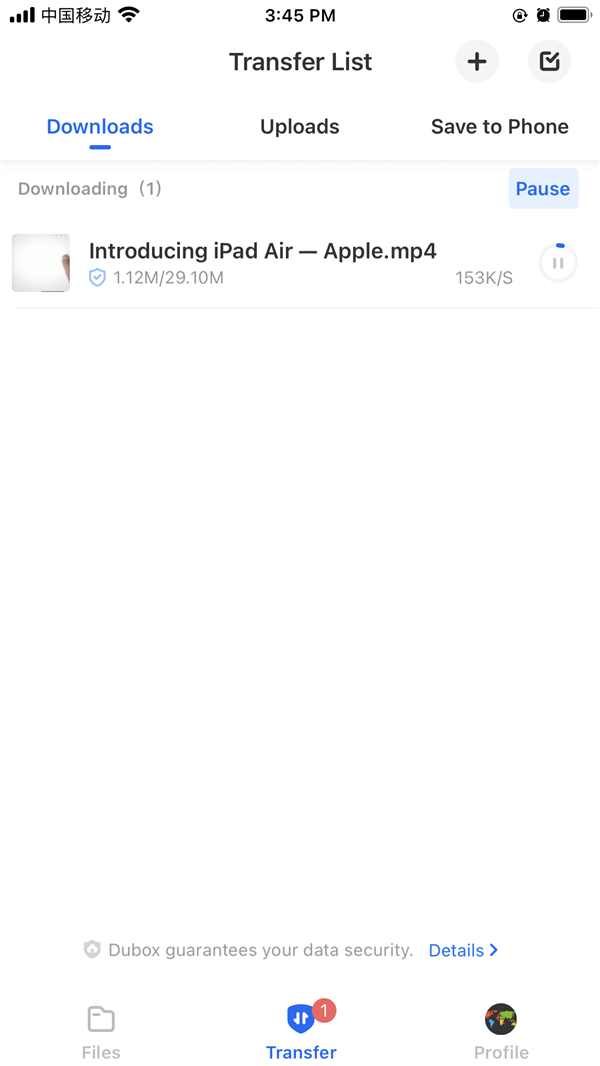Open multi-select edit checkbox icon
600x1066 pixels.
(x=549, y=62)
